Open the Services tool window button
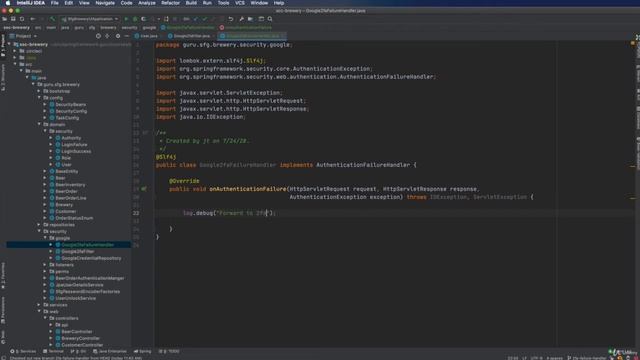Image resolution: width=640 pixels, height=360 pixels. pos(23,351)
